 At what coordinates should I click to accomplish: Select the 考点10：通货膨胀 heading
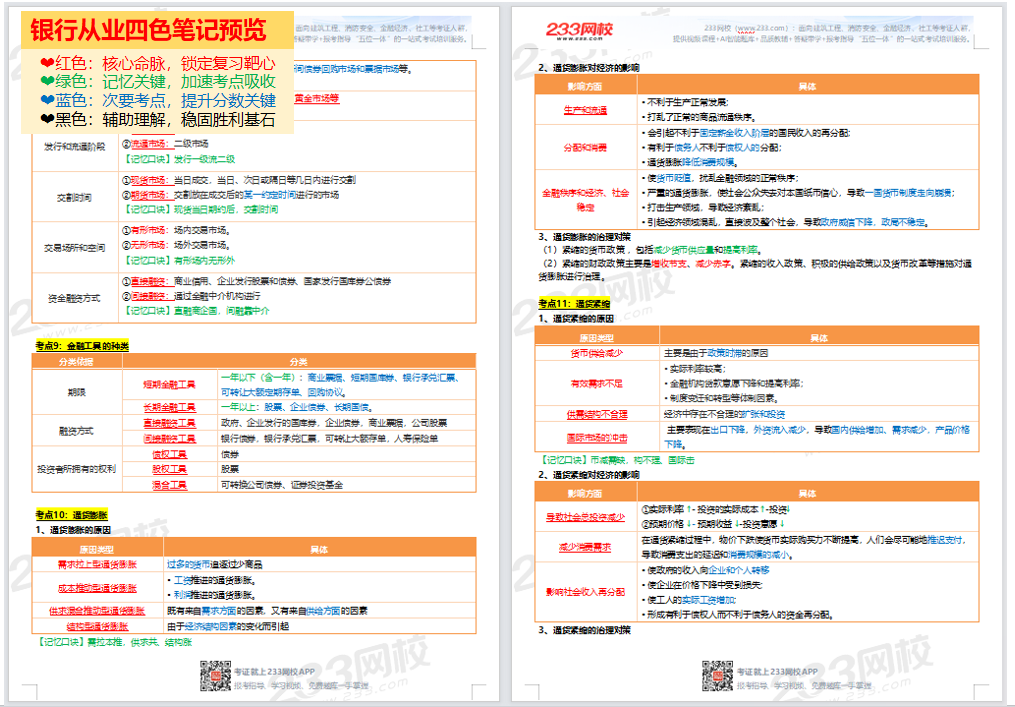71,514
